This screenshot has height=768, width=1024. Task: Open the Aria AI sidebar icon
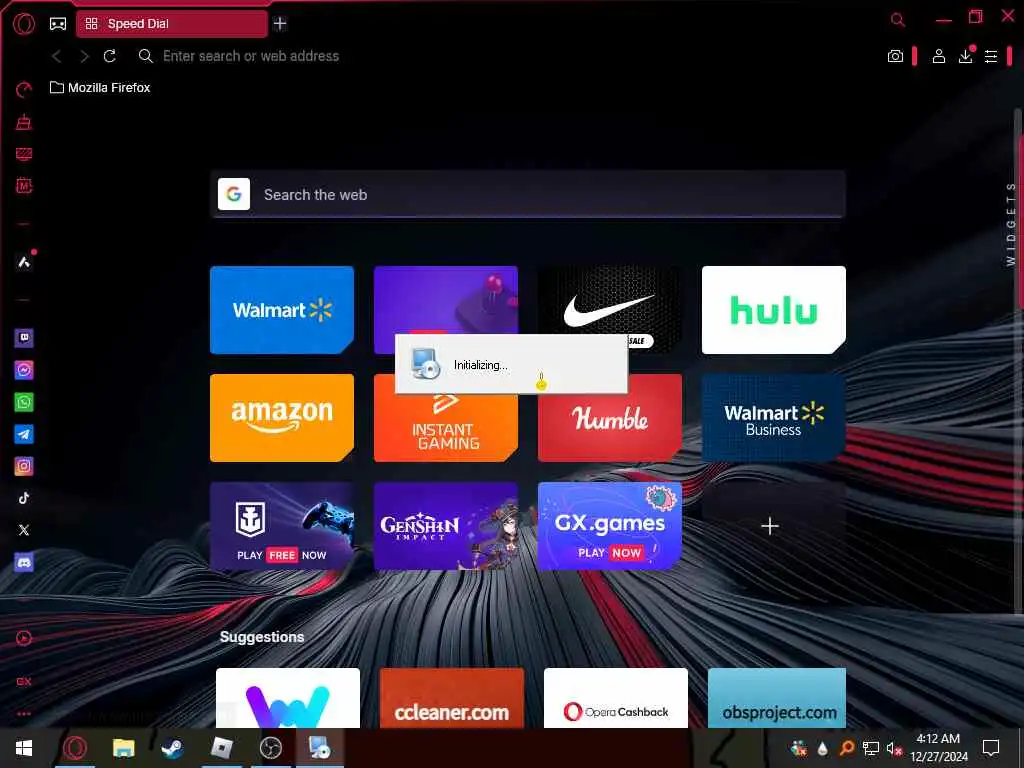(24, 262)
